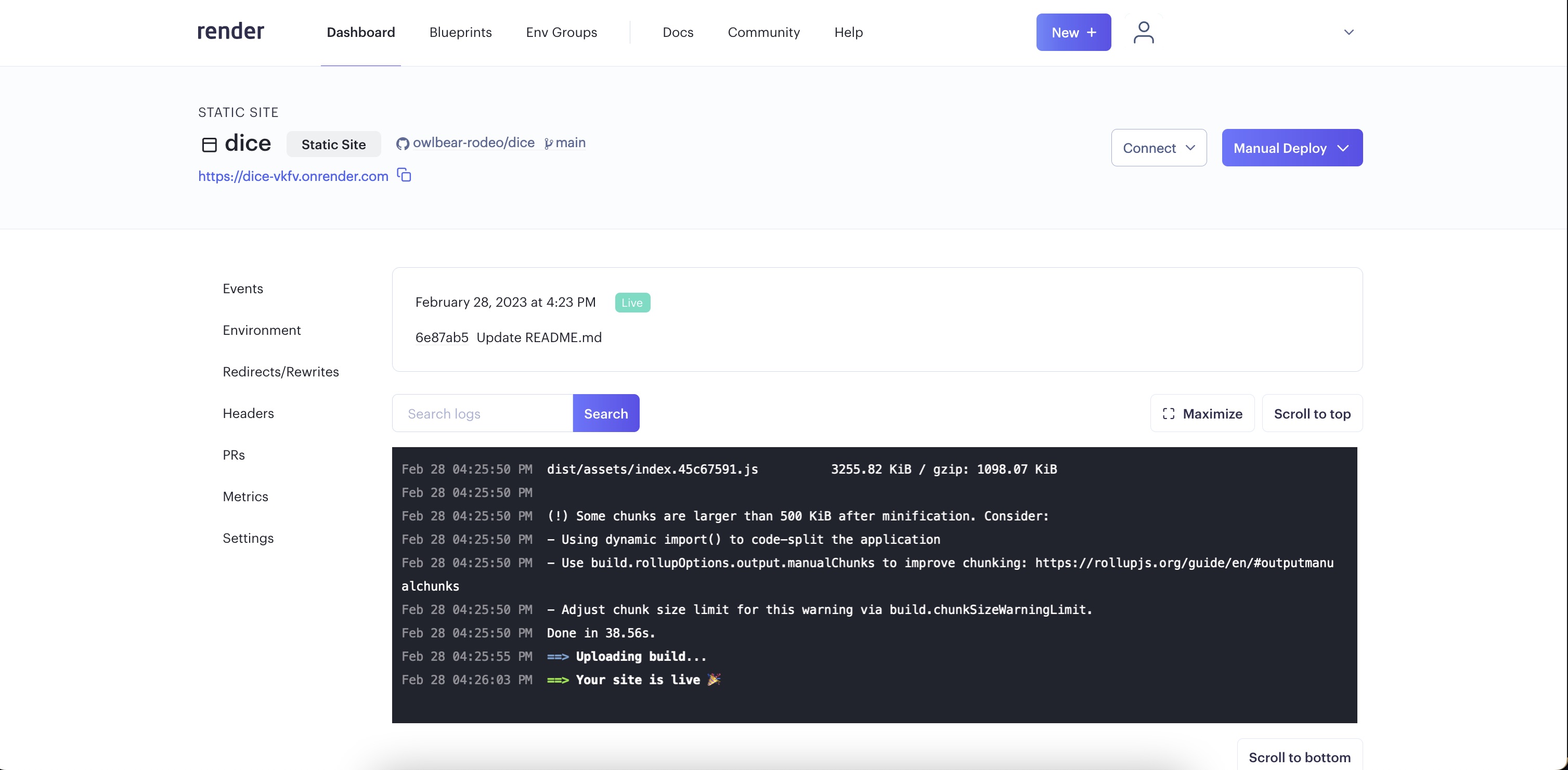Open the user profile avatar icon
Viewport: 1568px width, 770px height.
(1143, 32)
